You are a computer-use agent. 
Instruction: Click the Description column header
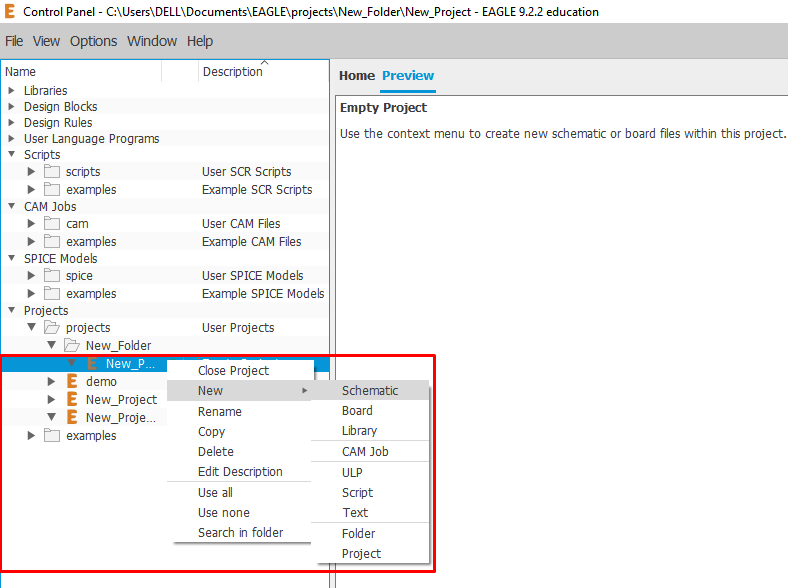pos(264,72)
